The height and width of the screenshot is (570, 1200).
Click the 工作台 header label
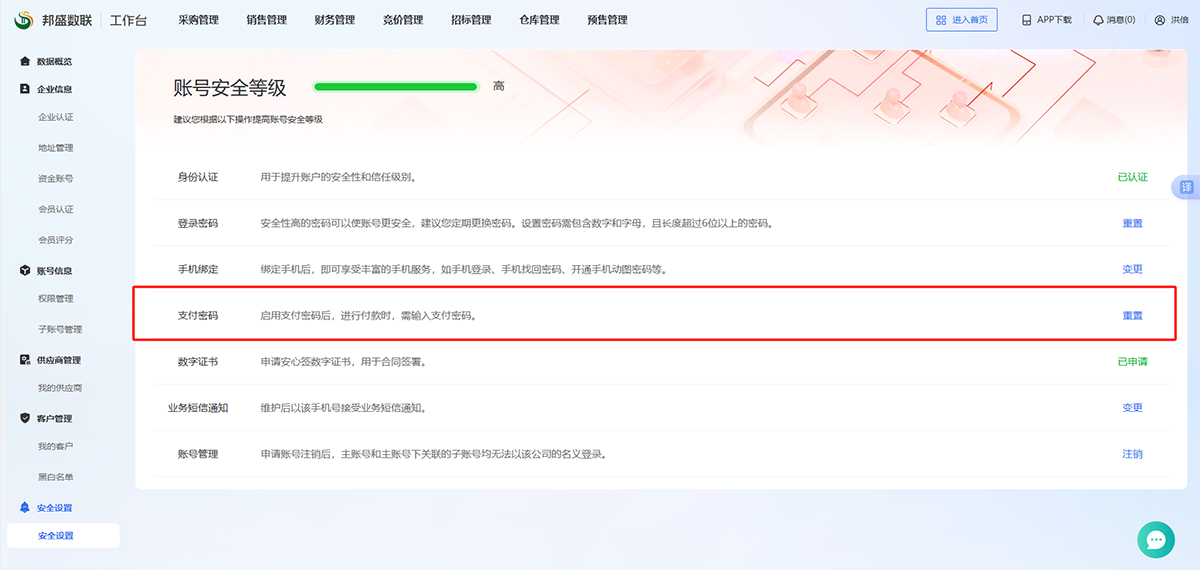(x=129, y=20)
